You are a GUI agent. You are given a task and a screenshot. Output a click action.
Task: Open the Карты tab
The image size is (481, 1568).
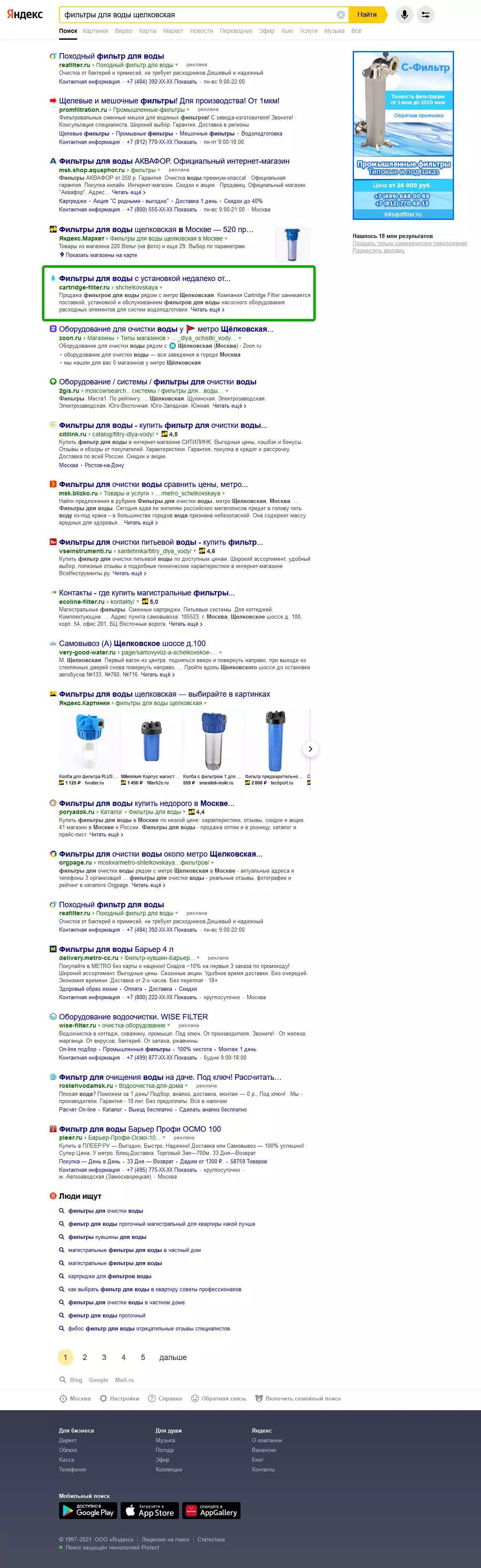tap(147, 31)
